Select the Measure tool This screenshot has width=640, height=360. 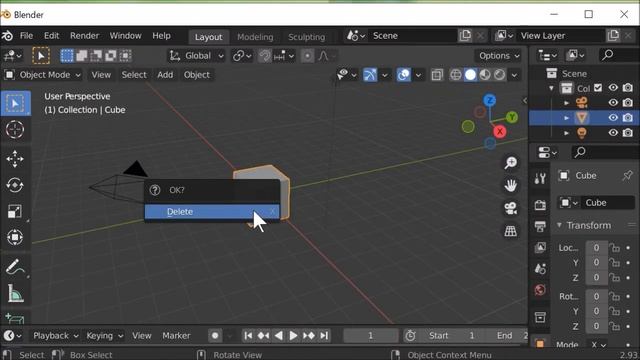[x=15, y=293]
